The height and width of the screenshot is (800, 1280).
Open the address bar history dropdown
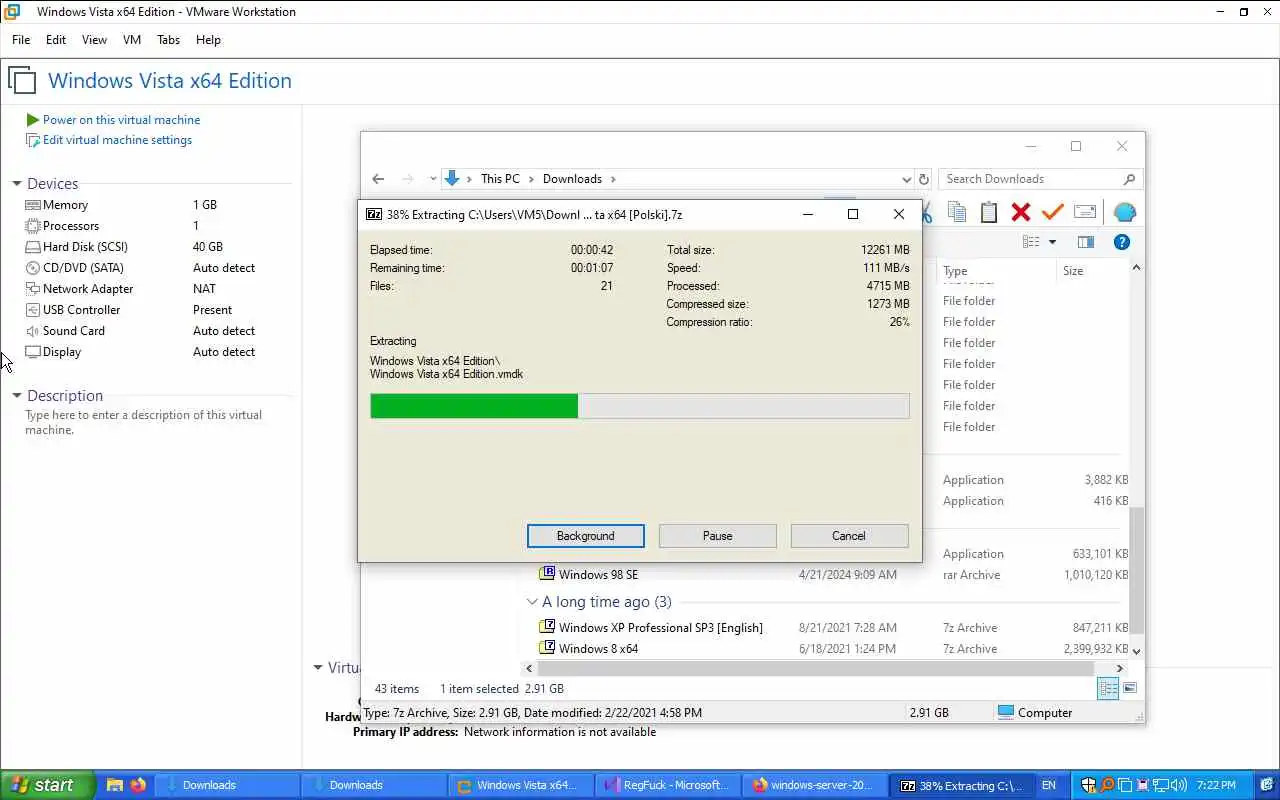(x=906, y=179)
